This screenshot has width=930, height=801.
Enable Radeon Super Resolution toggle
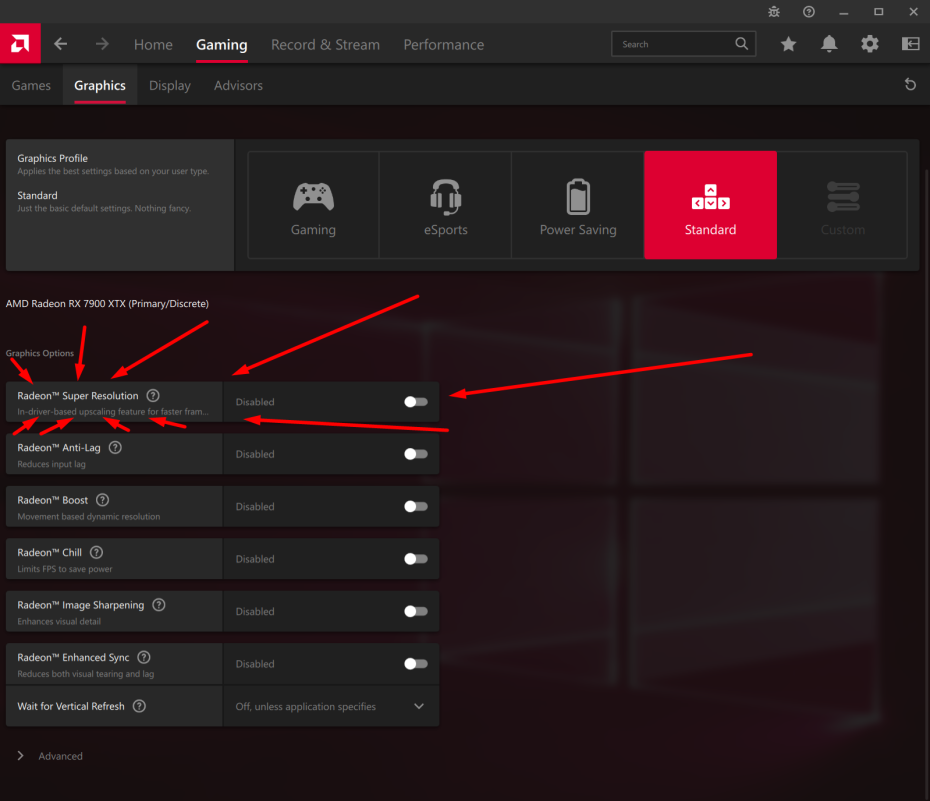click(x=415, y=402)
